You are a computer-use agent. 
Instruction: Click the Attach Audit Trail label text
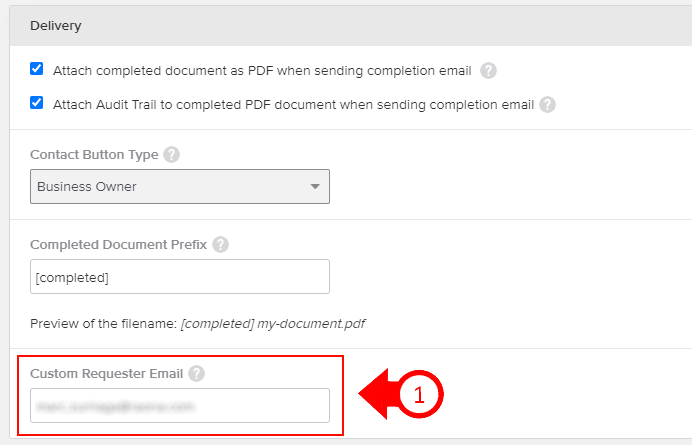click(x=292, y=103)
